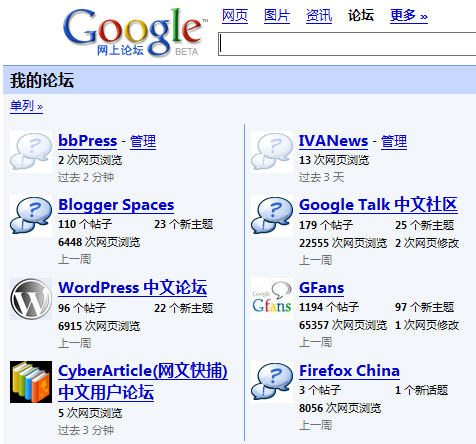Screen dimensions: 476x444
Task: Open Blogger Spaces via its chat icon
Action: click(x=31, y=216)
